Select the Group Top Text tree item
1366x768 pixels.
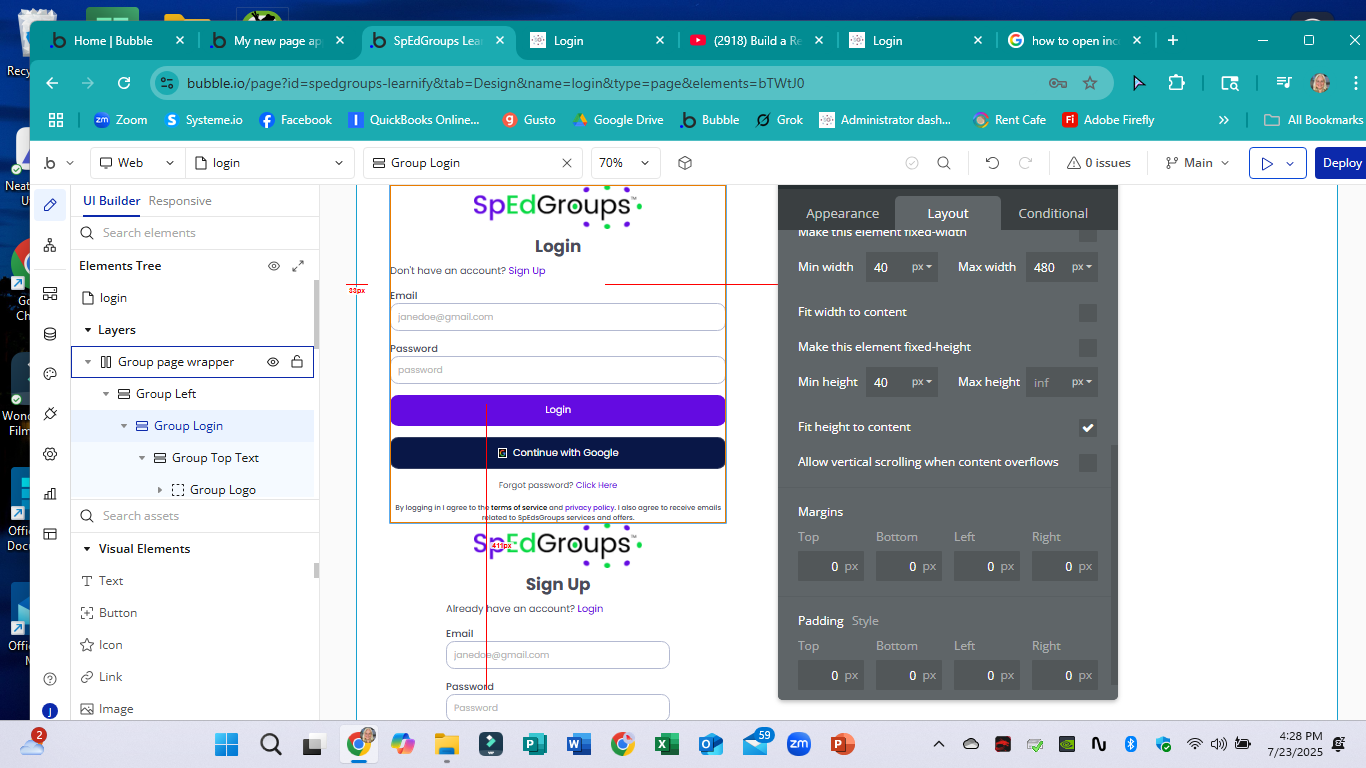click(215, 458)
